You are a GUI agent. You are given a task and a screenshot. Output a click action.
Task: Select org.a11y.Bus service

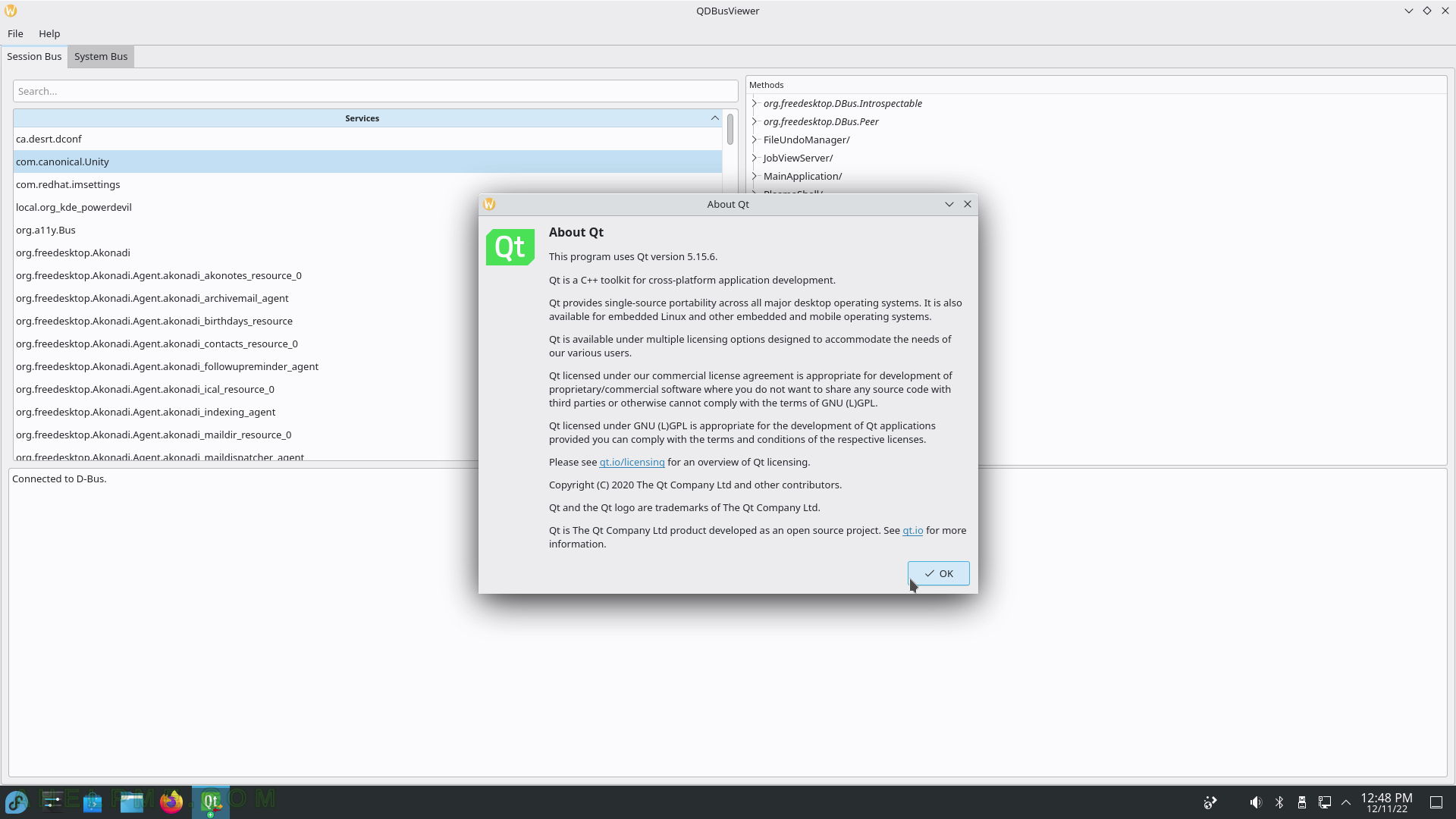246,230
